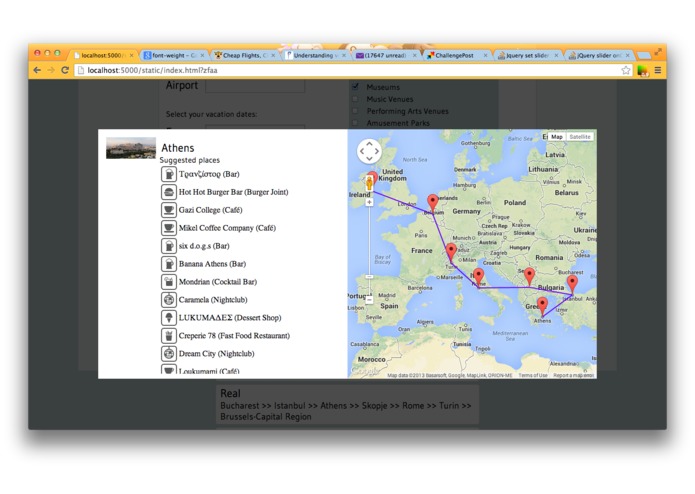Click the nightclub icon beside Dream City
The image size is (695, 494).
pos(168,354)
